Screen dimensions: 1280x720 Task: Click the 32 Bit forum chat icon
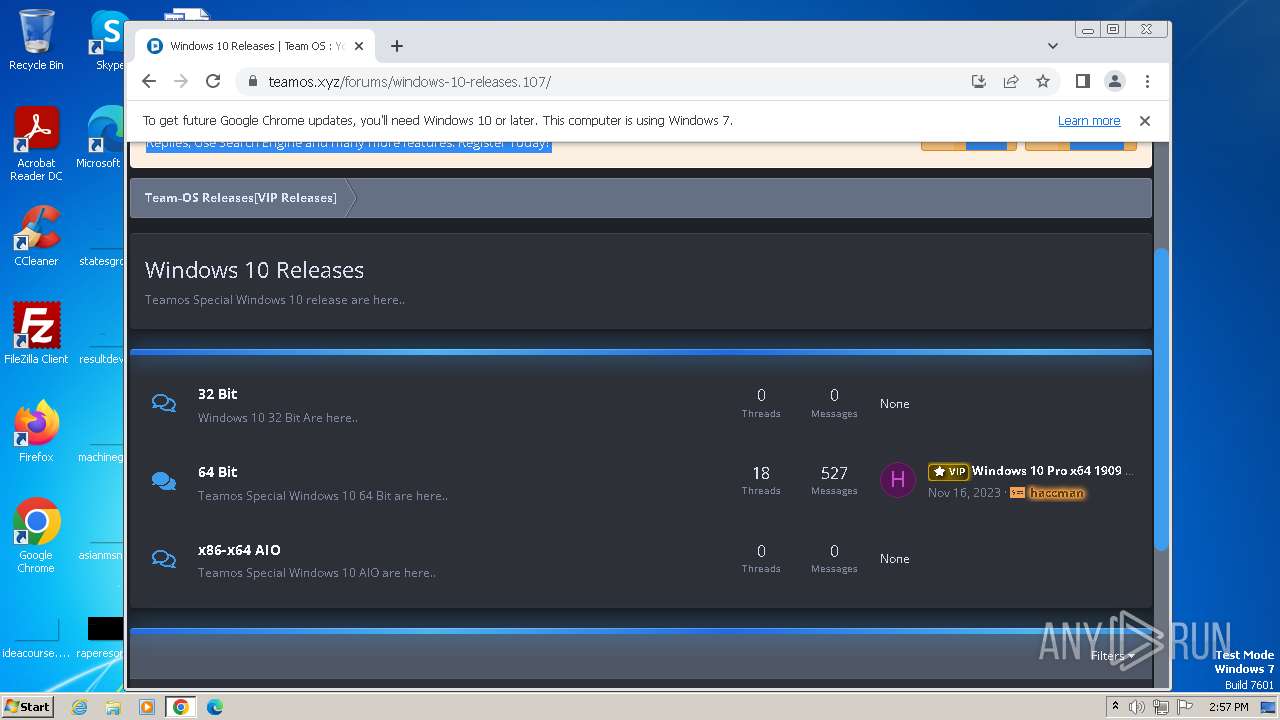point(164,403)
